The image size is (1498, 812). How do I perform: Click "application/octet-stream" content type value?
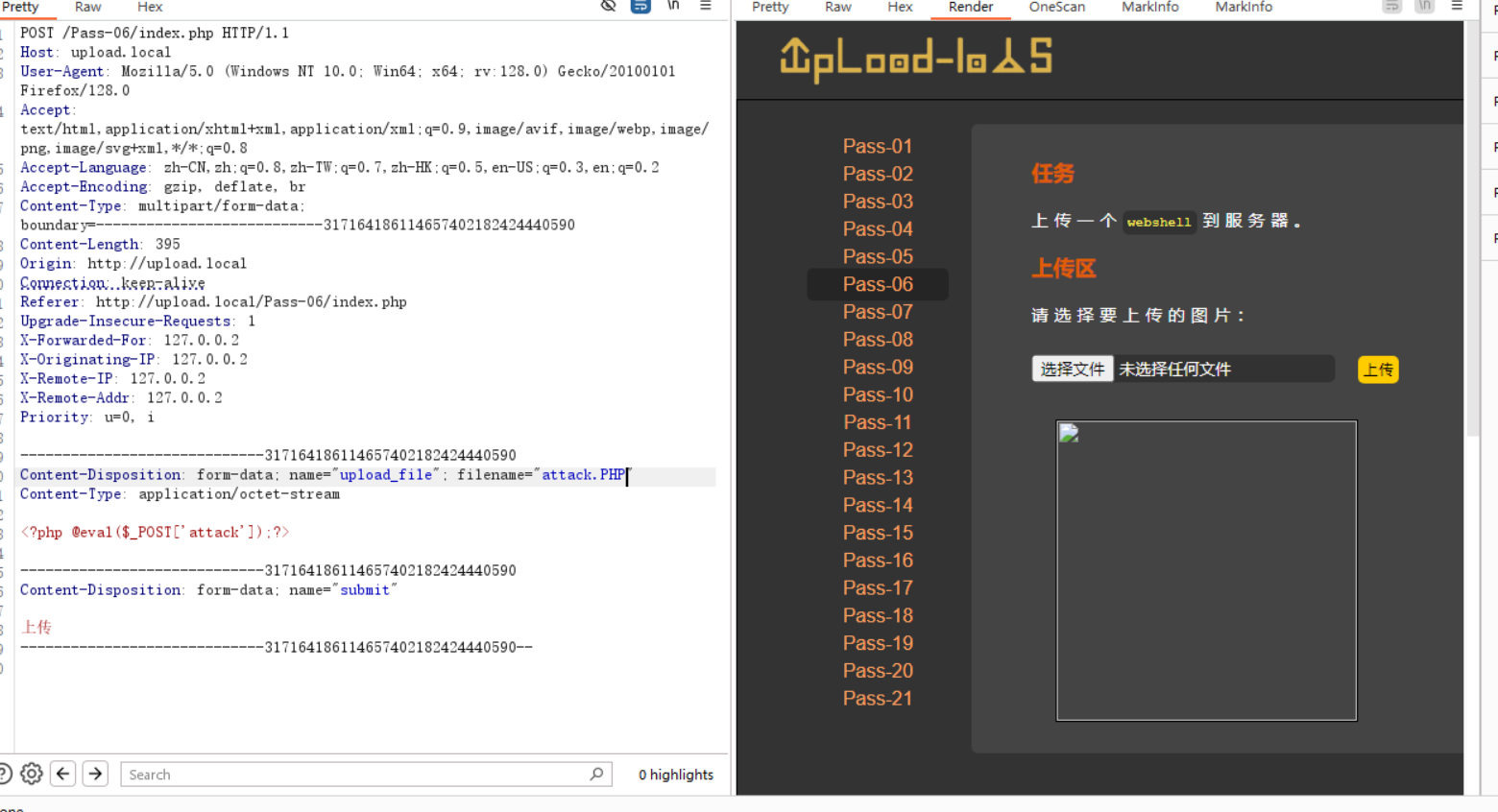point(239,494)
